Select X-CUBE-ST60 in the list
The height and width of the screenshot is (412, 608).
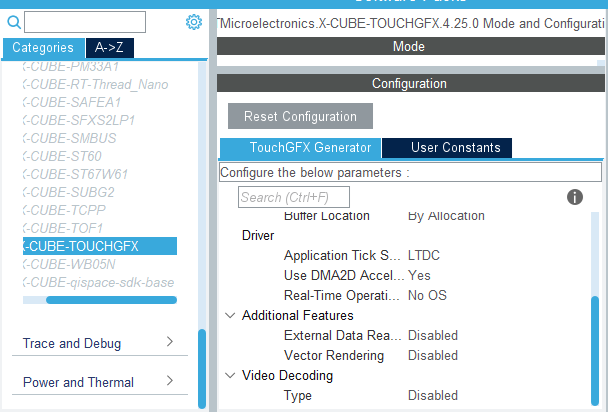[62, 156]
